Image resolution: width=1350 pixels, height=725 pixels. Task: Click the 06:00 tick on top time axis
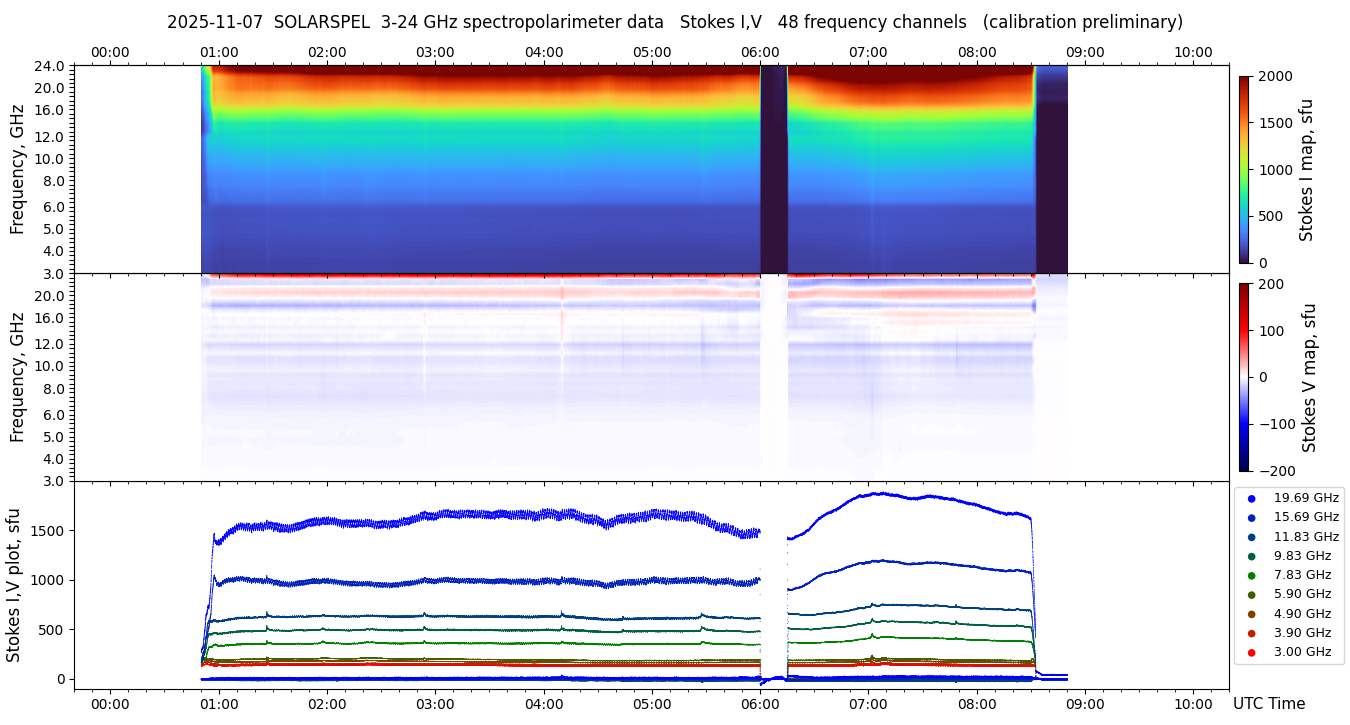click(x=760, y=52)
